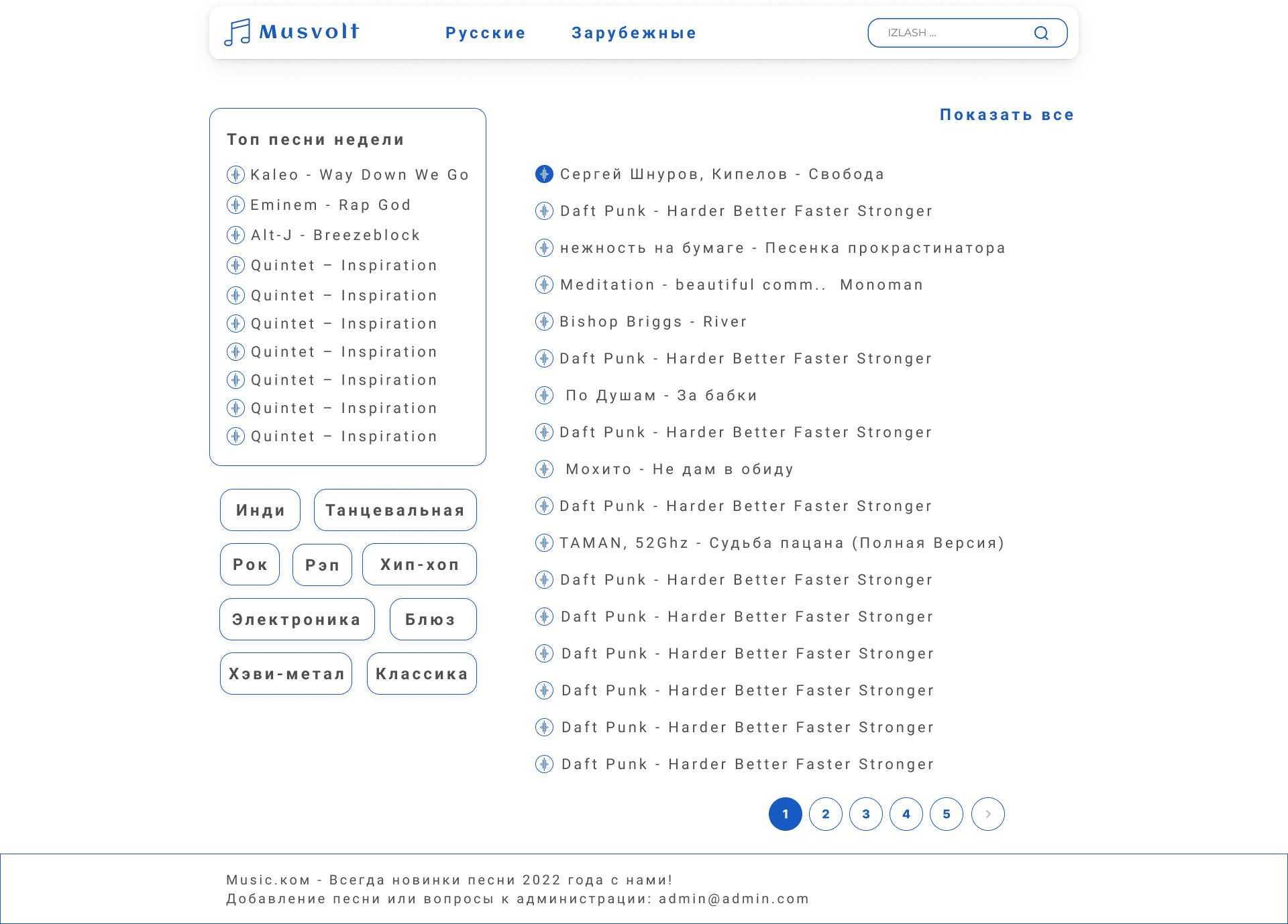Click the Musvolt music note logo
The width and height of the screenshot is (1288, 924).
(x=237, y=32)
